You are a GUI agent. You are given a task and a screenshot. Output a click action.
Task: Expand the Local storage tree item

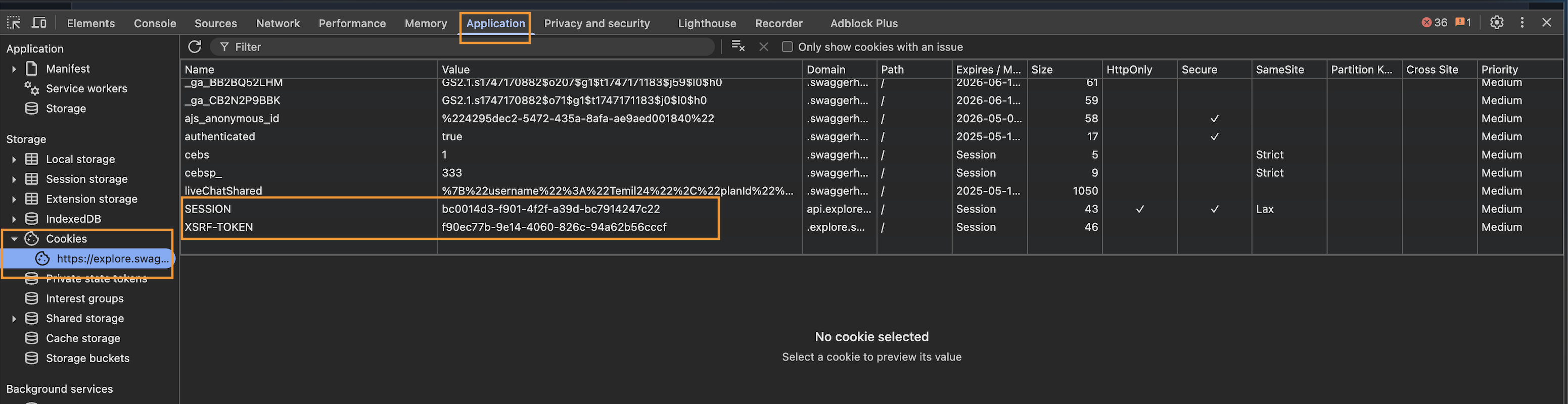[14, 160]
